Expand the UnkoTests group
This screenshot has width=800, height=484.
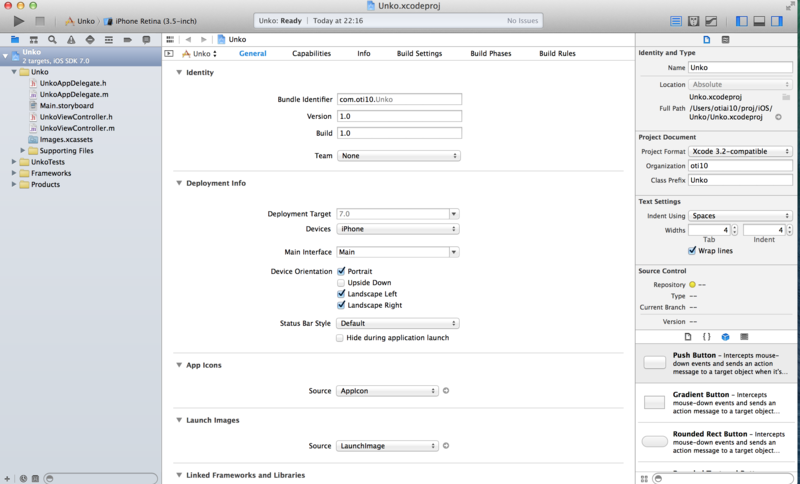[x=14, y=162]
